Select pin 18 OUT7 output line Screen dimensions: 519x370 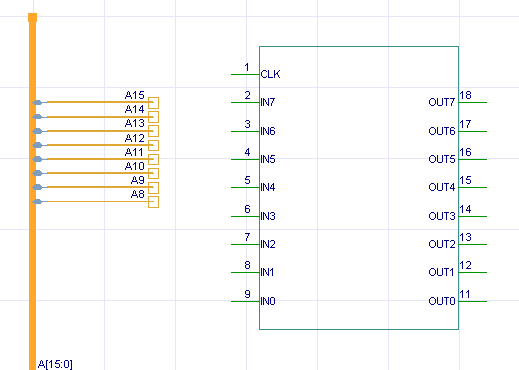point(473,102)
